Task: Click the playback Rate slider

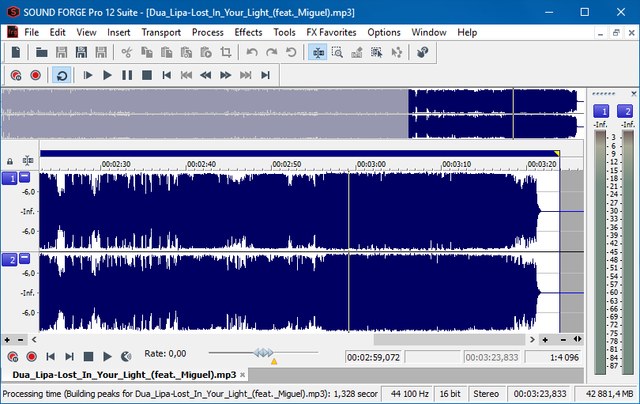Action: coord(263,353)
